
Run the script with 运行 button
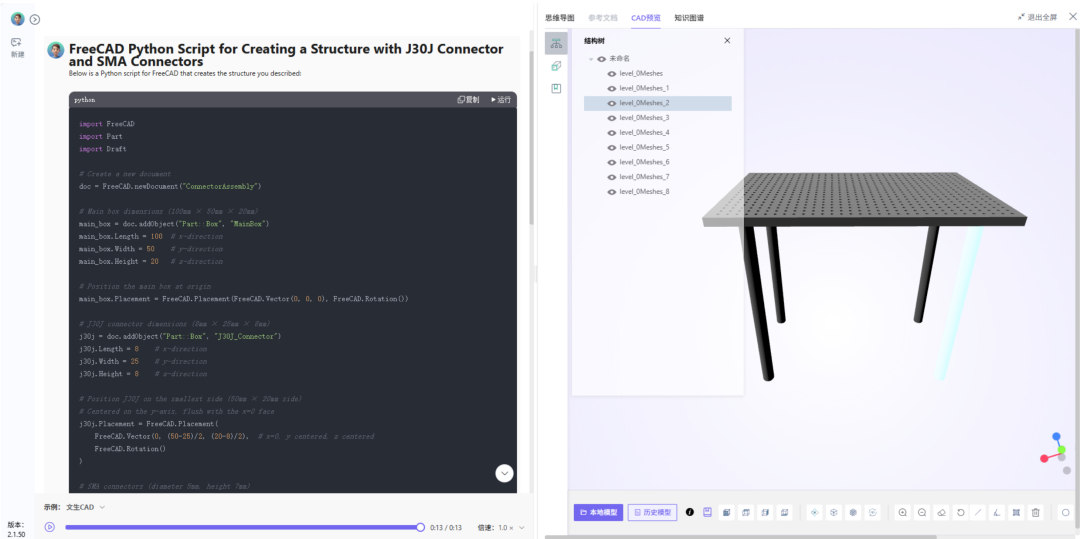pyautogui.click(x=501, y=100)
